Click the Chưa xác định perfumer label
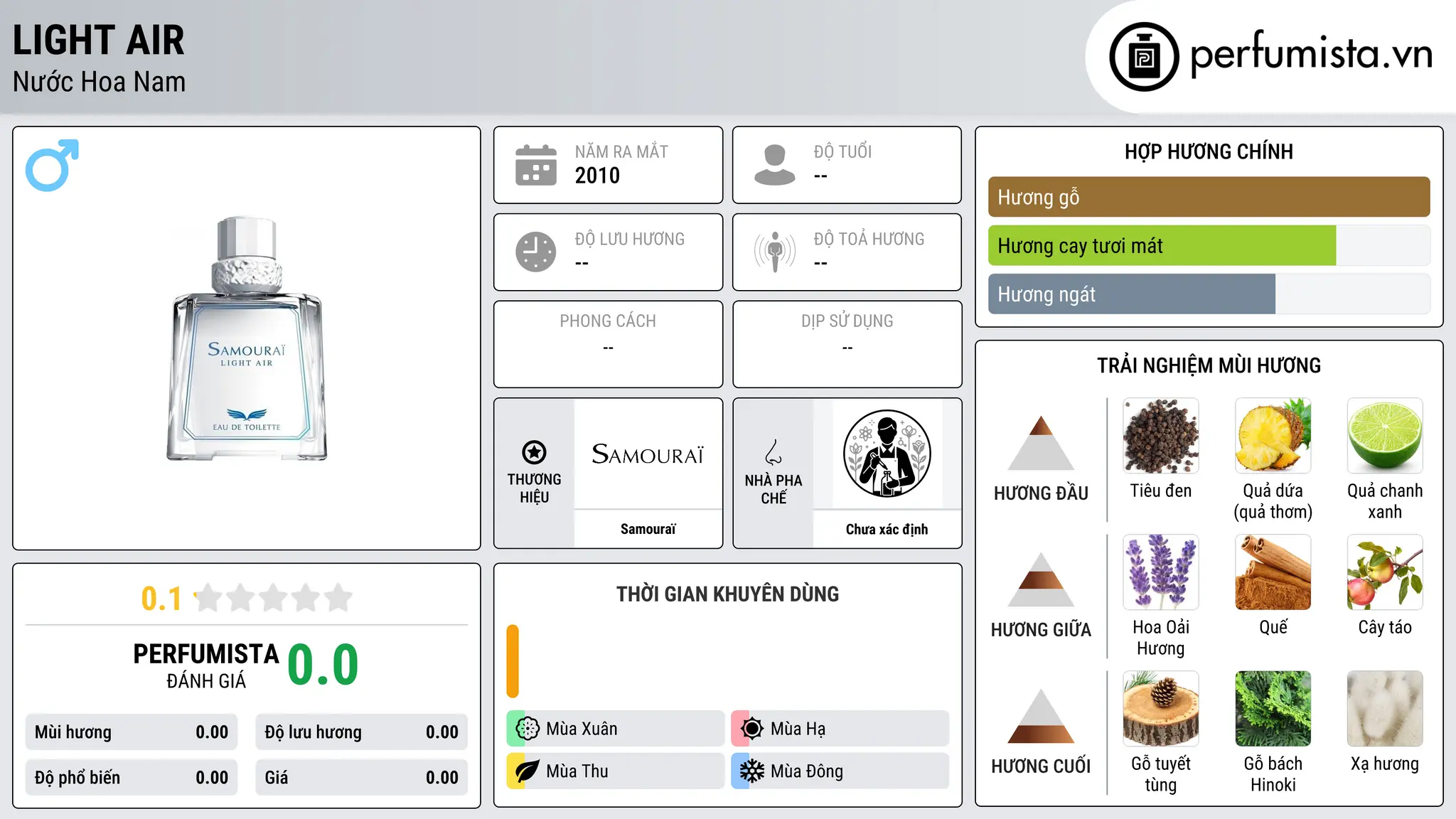Image resolution: width=1456 pixels, height=819 pixels. (887, 529)
